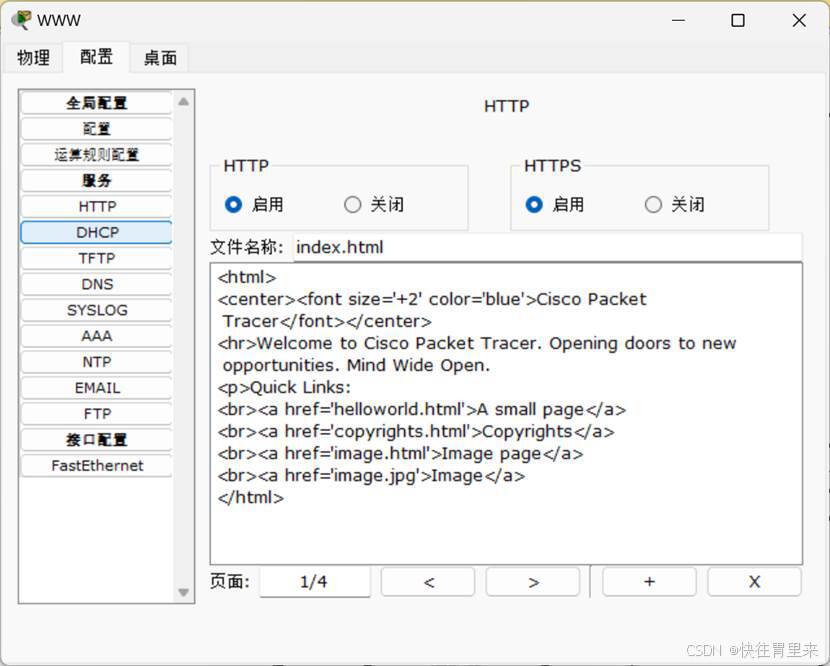The height and width of the screenshot is (666, 830).
Task: Click the copyrights.html line in the code
Action: tap(416, 431)
